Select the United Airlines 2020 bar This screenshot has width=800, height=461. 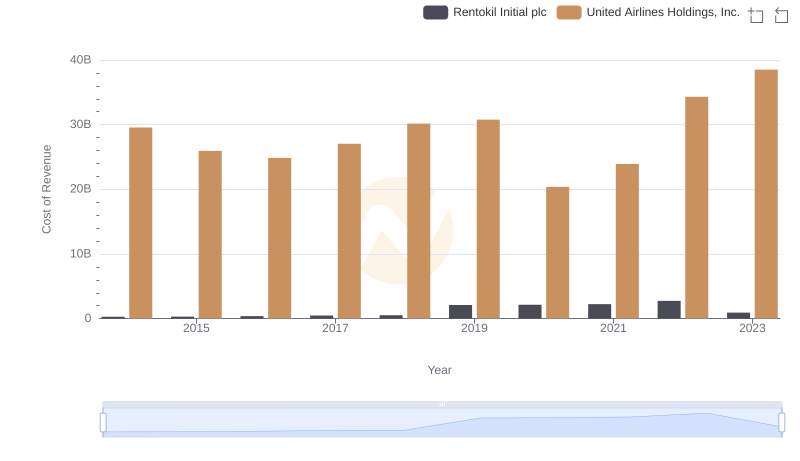[x=558, y=252]
